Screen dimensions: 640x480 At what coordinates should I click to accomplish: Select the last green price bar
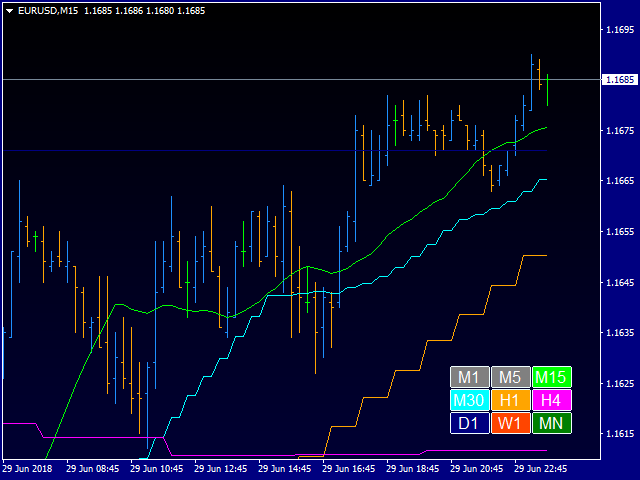click(x=547, y=90)
